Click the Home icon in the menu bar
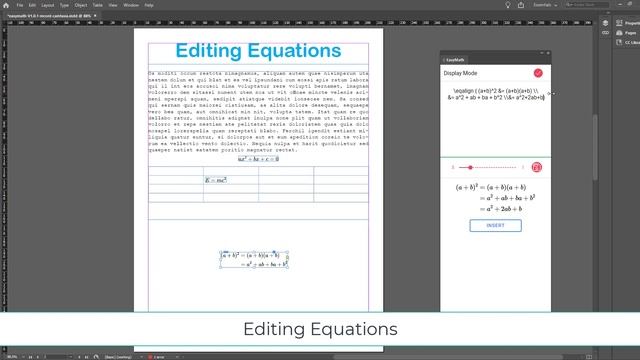Viewport: 640px width, 360px height. (x=6, y=5)
